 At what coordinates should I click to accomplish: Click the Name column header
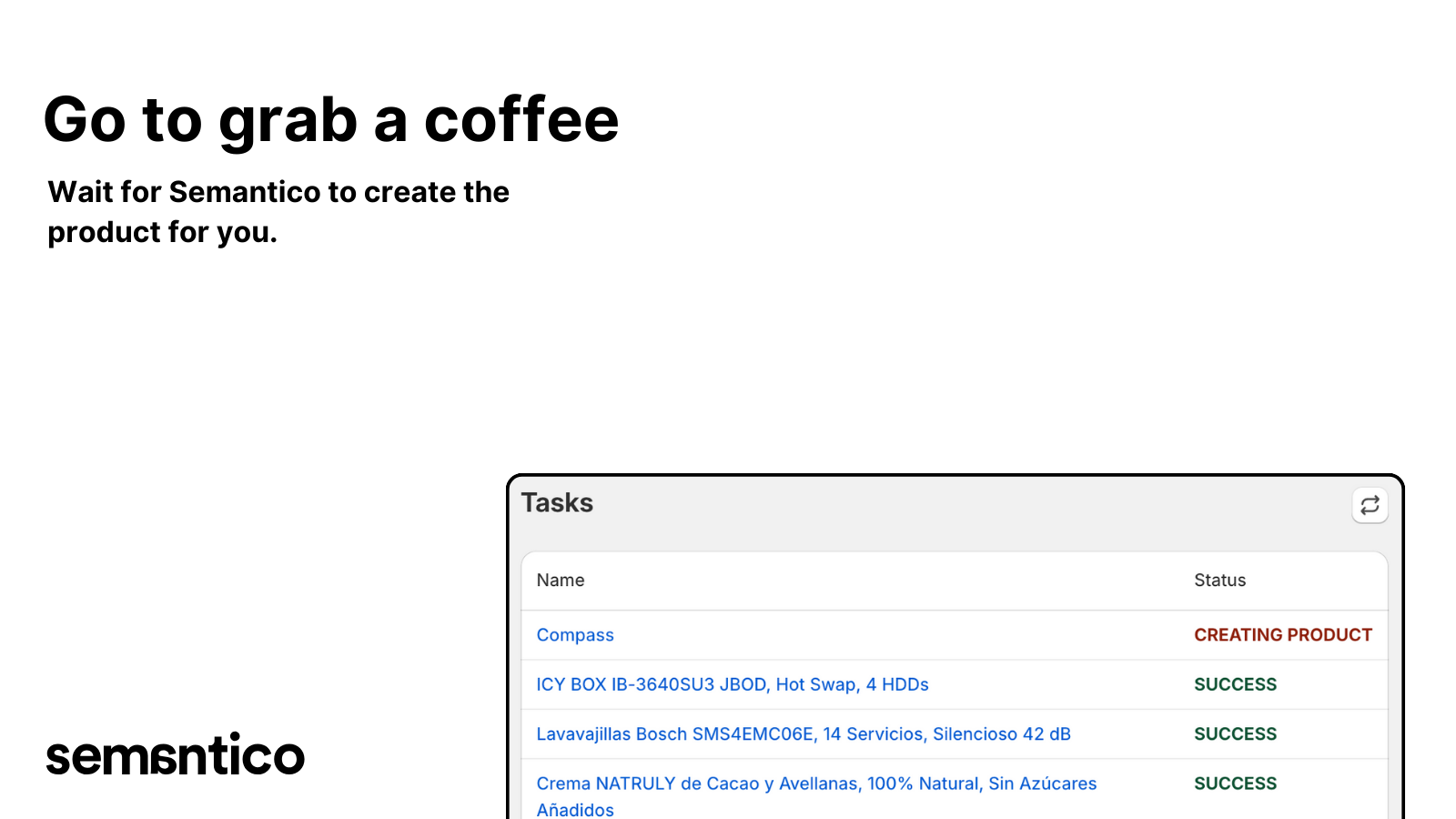point(560,580)
